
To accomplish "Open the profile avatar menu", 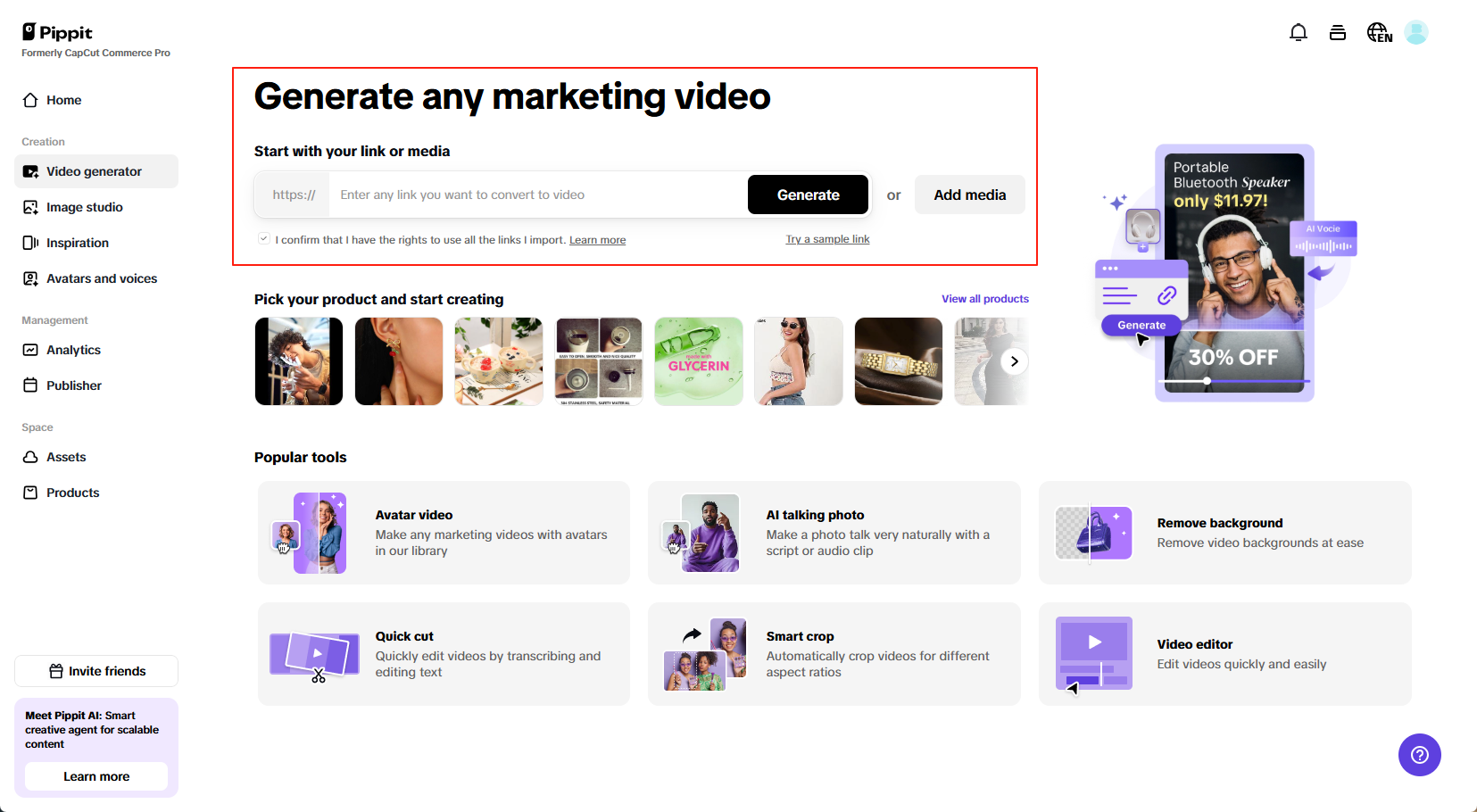I will click(x=1417, y=31).
